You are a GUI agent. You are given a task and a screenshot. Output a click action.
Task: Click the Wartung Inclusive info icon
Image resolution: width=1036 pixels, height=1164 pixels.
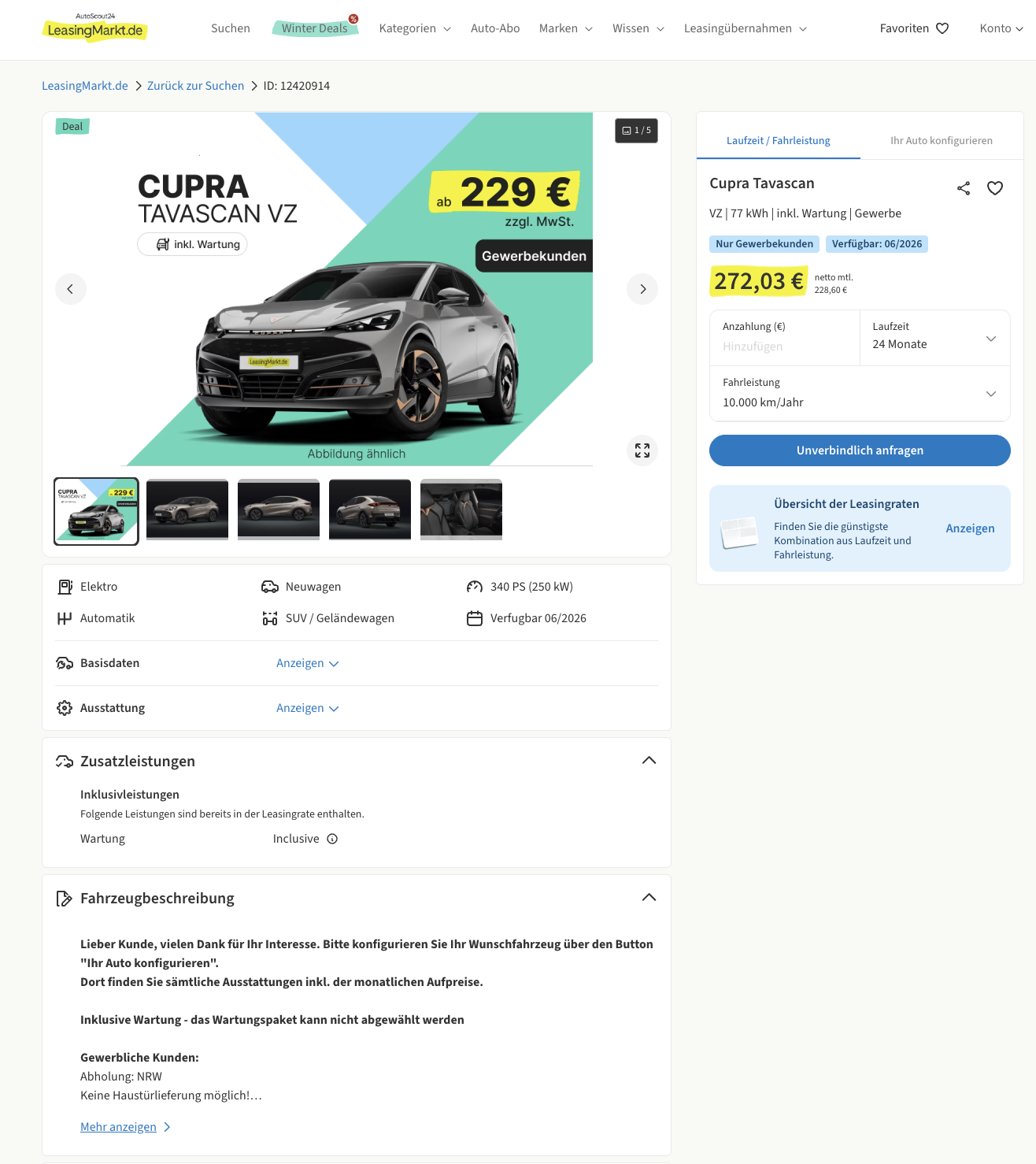pos(332,839)
